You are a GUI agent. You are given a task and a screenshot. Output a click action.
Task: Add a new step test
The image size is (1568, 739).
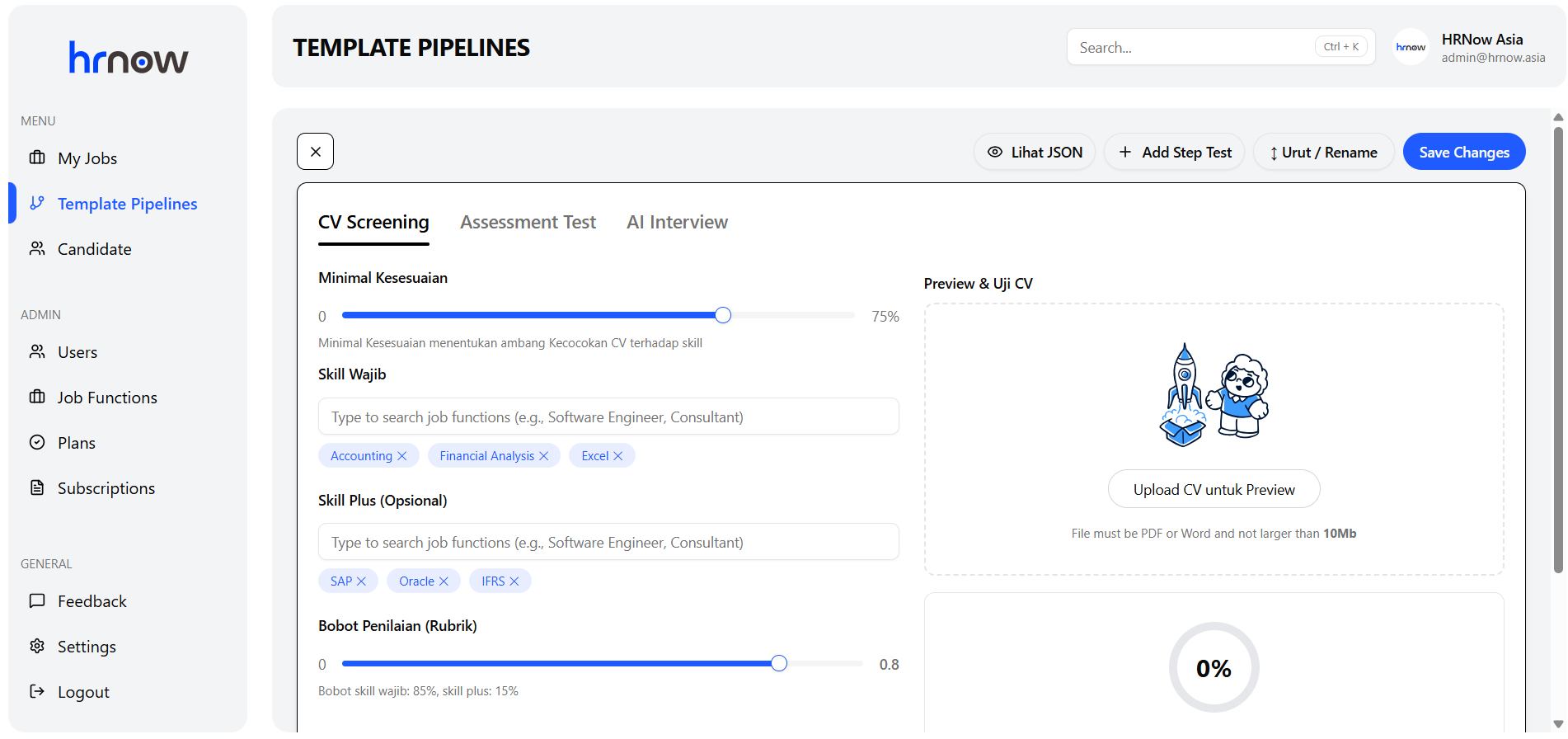1174,153
